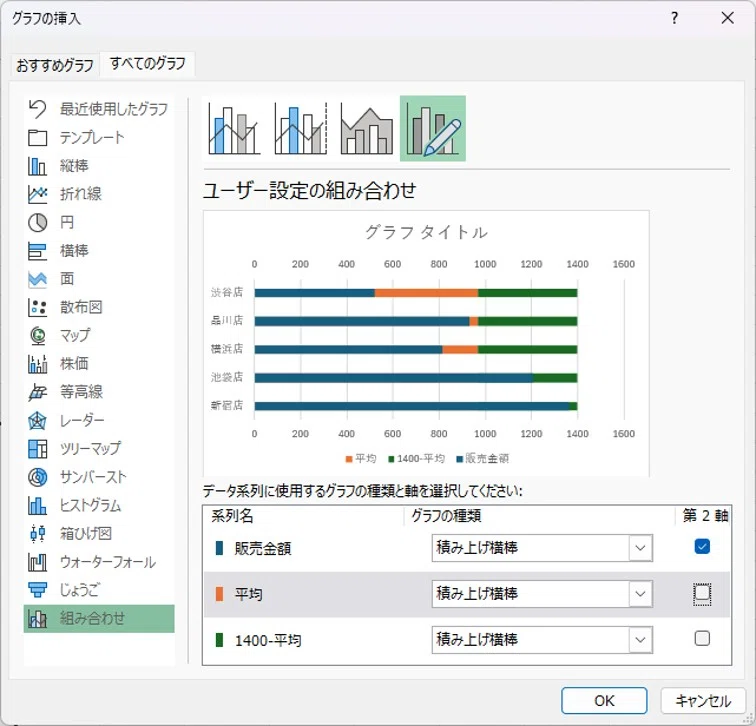Choose 横棒 label in chart list
The image size is (756, 726).
tap(74, 251)
